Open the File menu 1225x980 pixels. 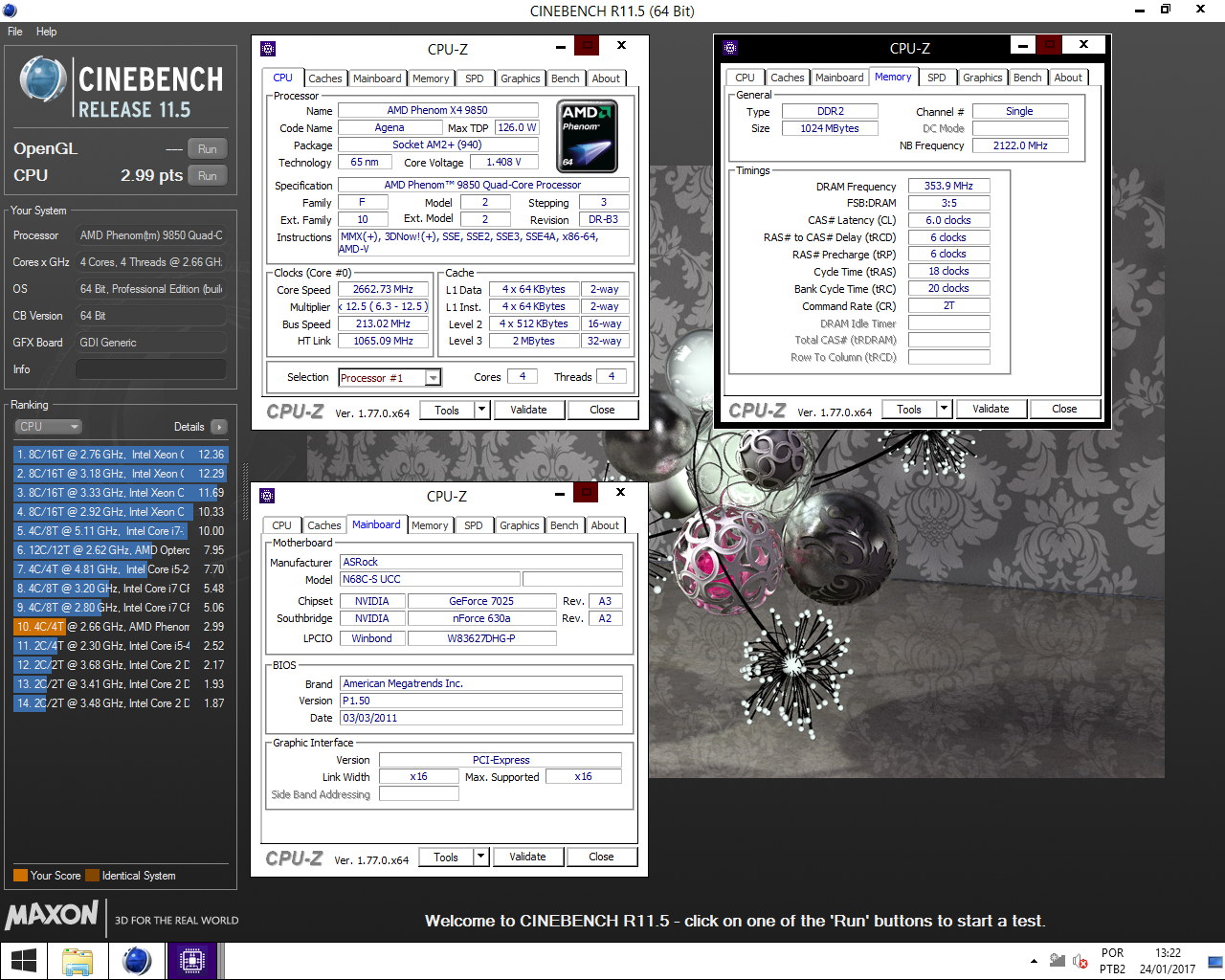pos(15,32)
